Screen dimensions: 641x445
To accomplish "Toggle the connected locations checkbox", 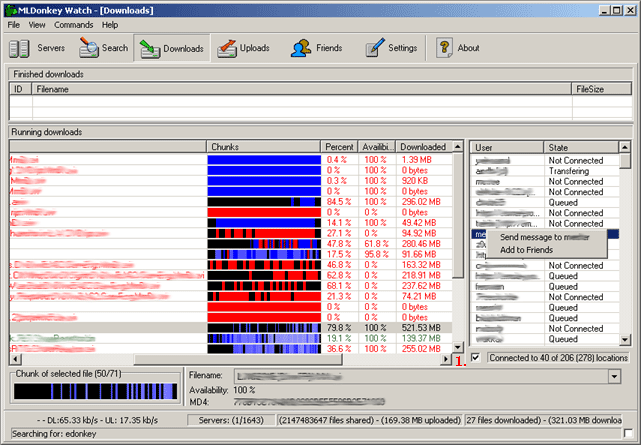I will [x=475, y=357].
